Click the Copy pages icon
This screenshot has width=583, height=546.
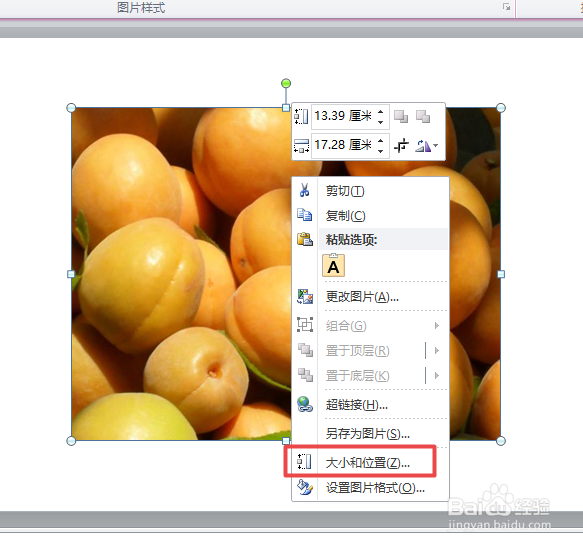coord(305,215)
